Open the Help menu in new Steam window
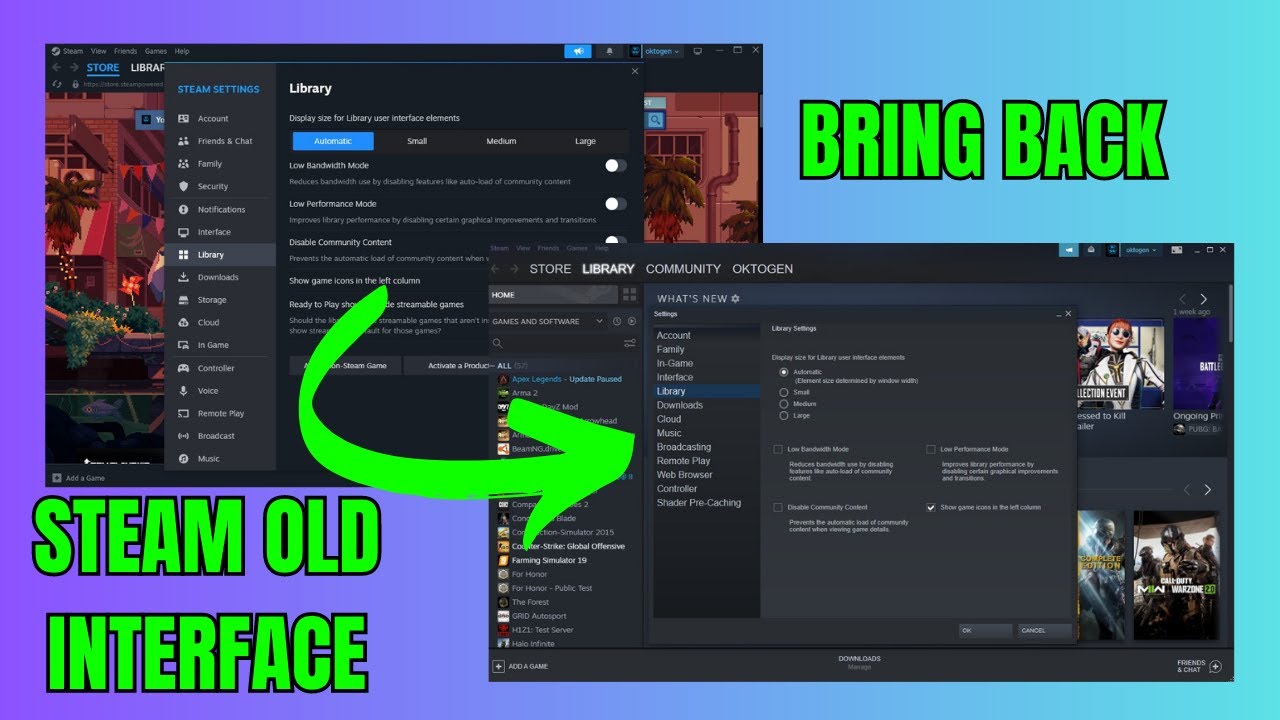The image size is (1280, 720). pyautogui.click(x=181, y=51)
